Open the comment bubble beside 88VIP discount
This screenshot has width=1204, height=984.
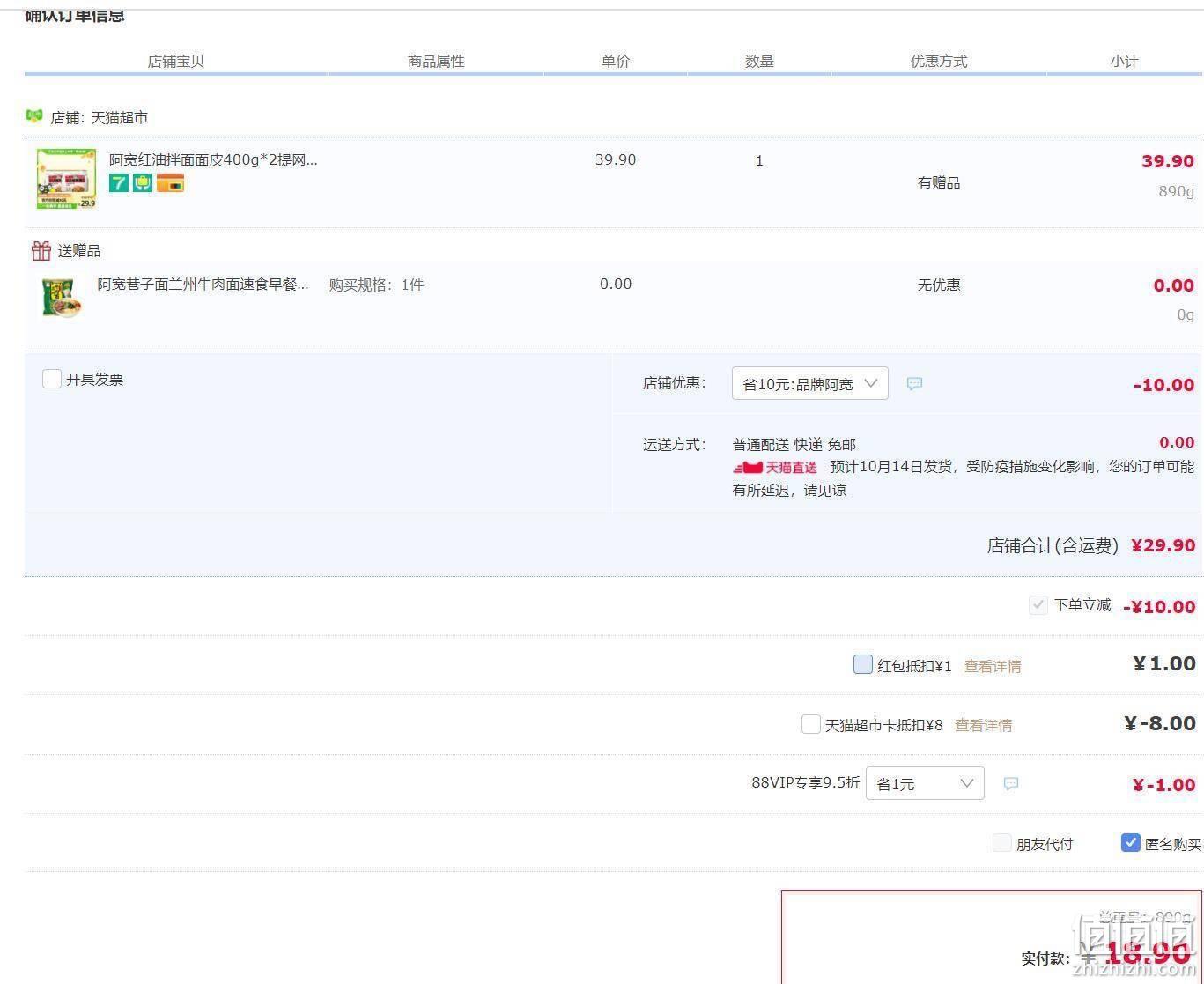[x=1011, y=784]
